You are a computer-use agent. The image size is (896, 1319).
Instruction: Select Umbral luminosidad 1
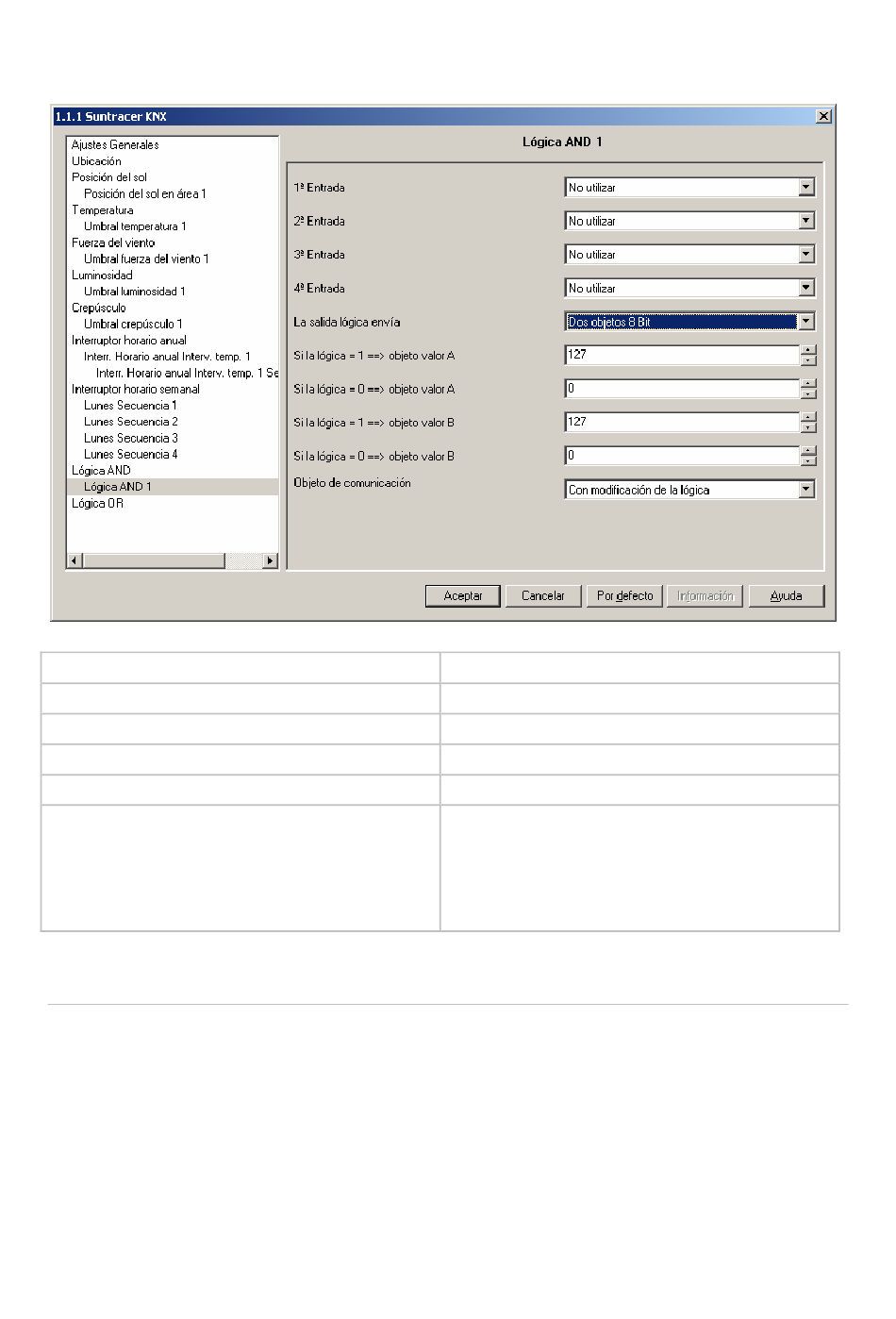point(135,292)
